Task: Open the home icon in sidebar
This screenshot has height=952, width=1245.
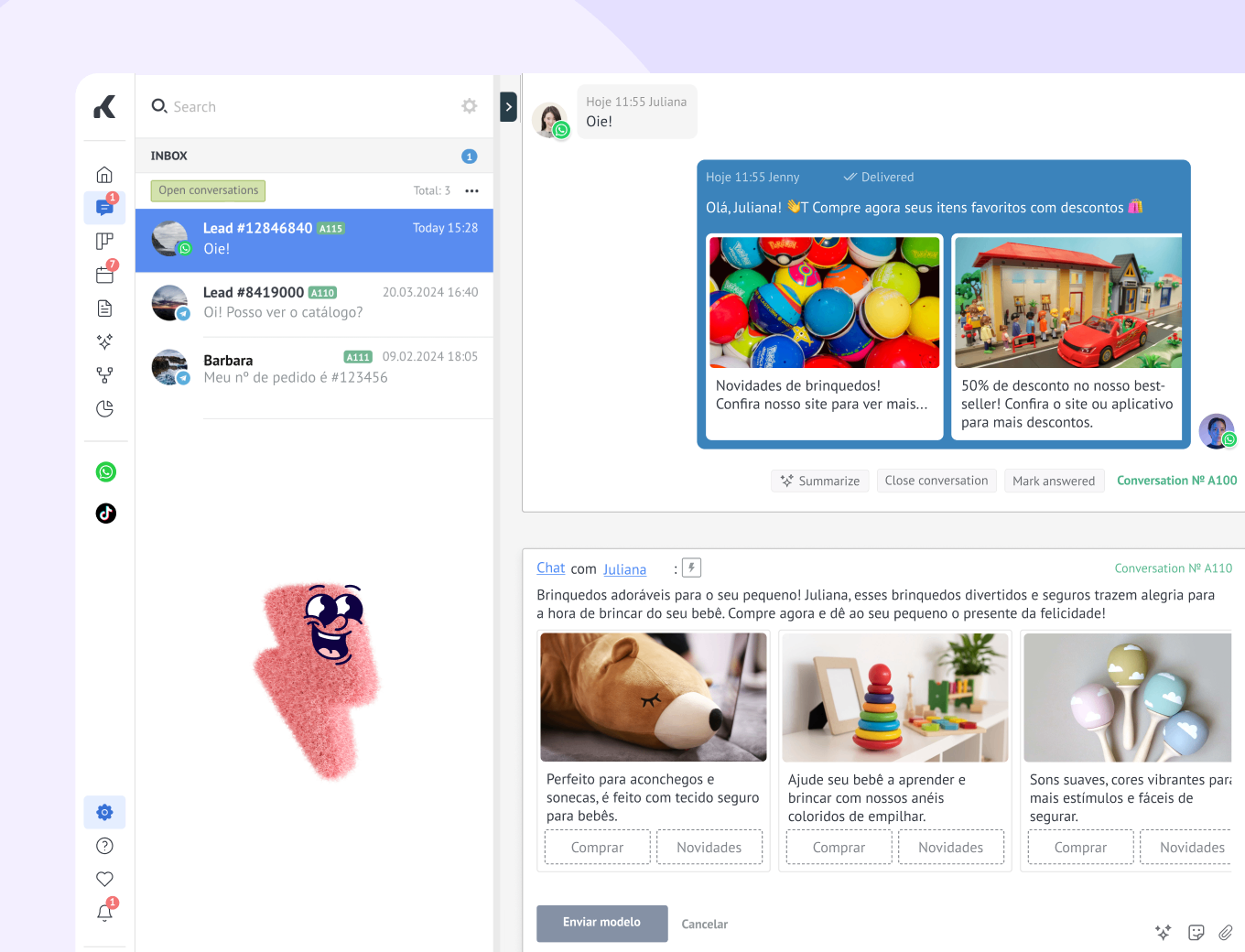Action: point(104,175)
